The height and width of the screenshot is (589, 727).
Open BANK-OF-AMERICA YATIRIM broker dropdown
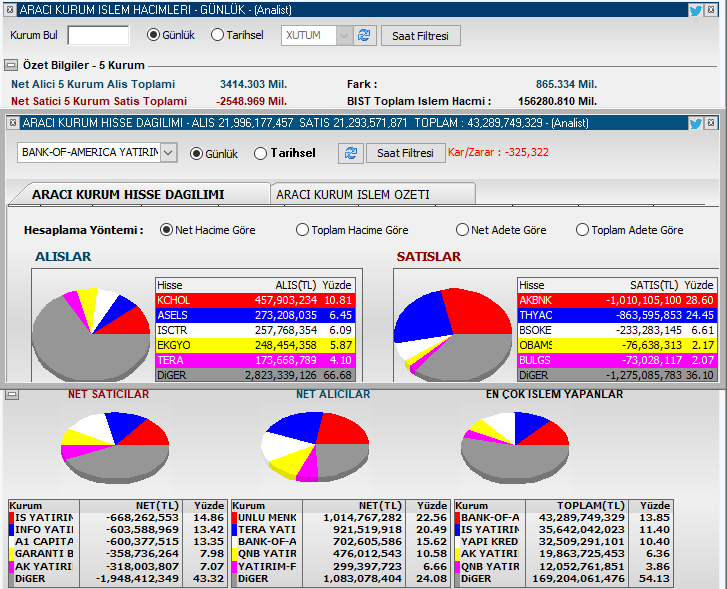click(x=169, y=153)
